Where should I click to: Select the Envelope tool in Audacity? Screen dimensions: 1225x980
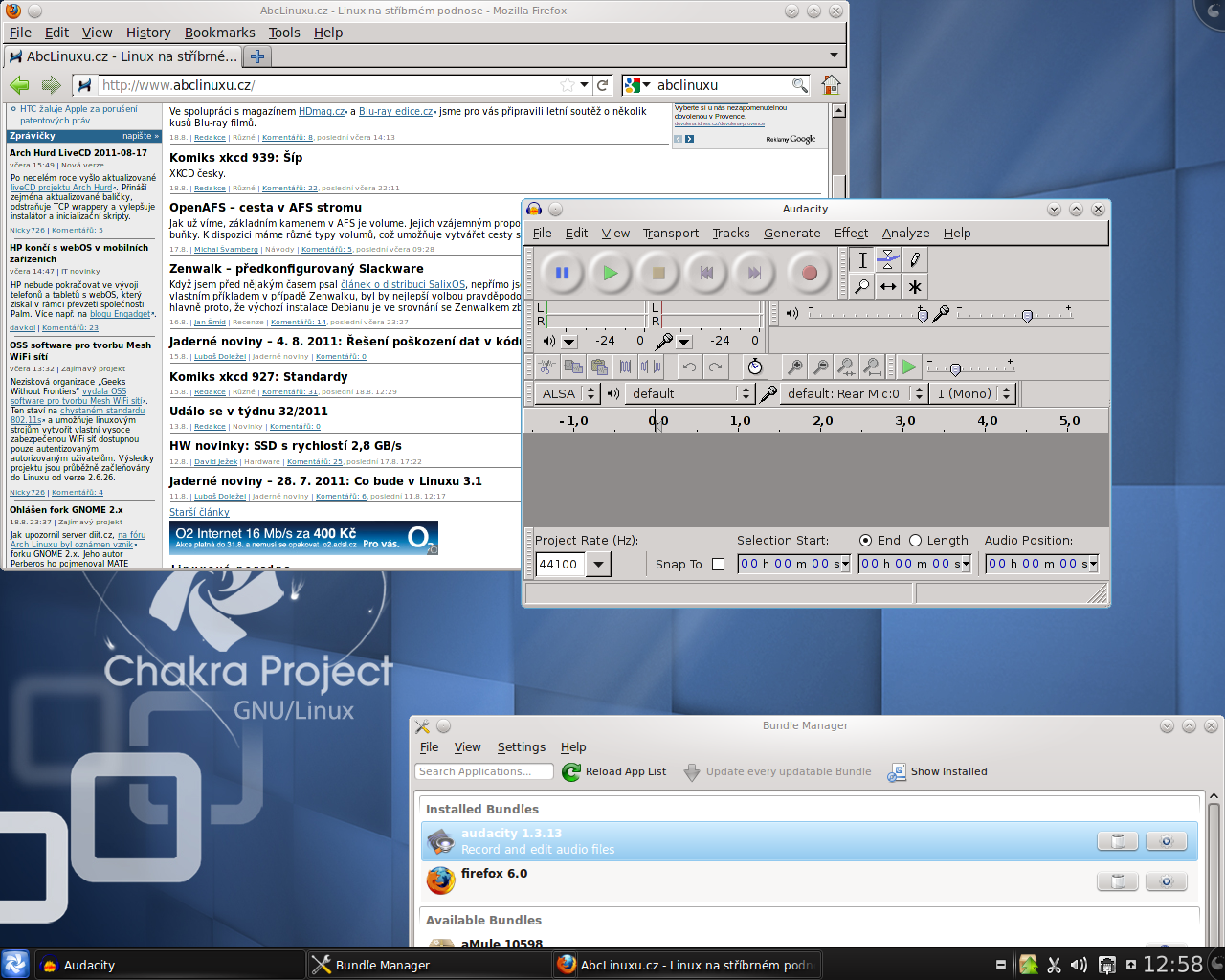[888, 259]
